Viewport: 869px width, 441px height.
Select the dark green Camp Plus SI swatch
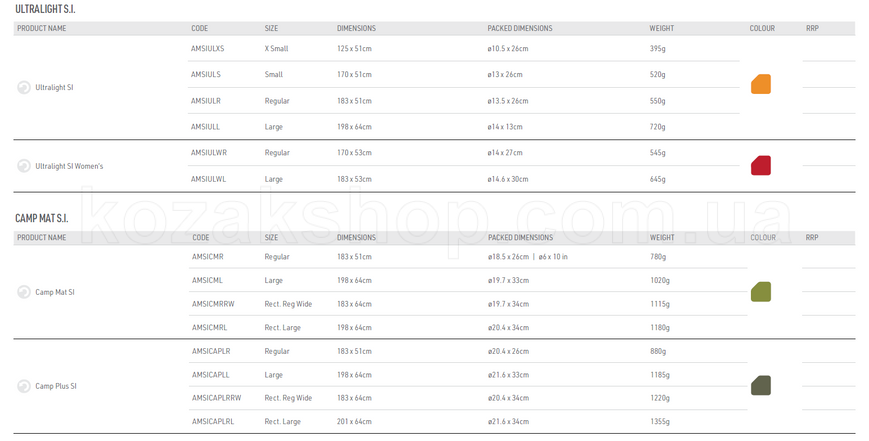761,386
